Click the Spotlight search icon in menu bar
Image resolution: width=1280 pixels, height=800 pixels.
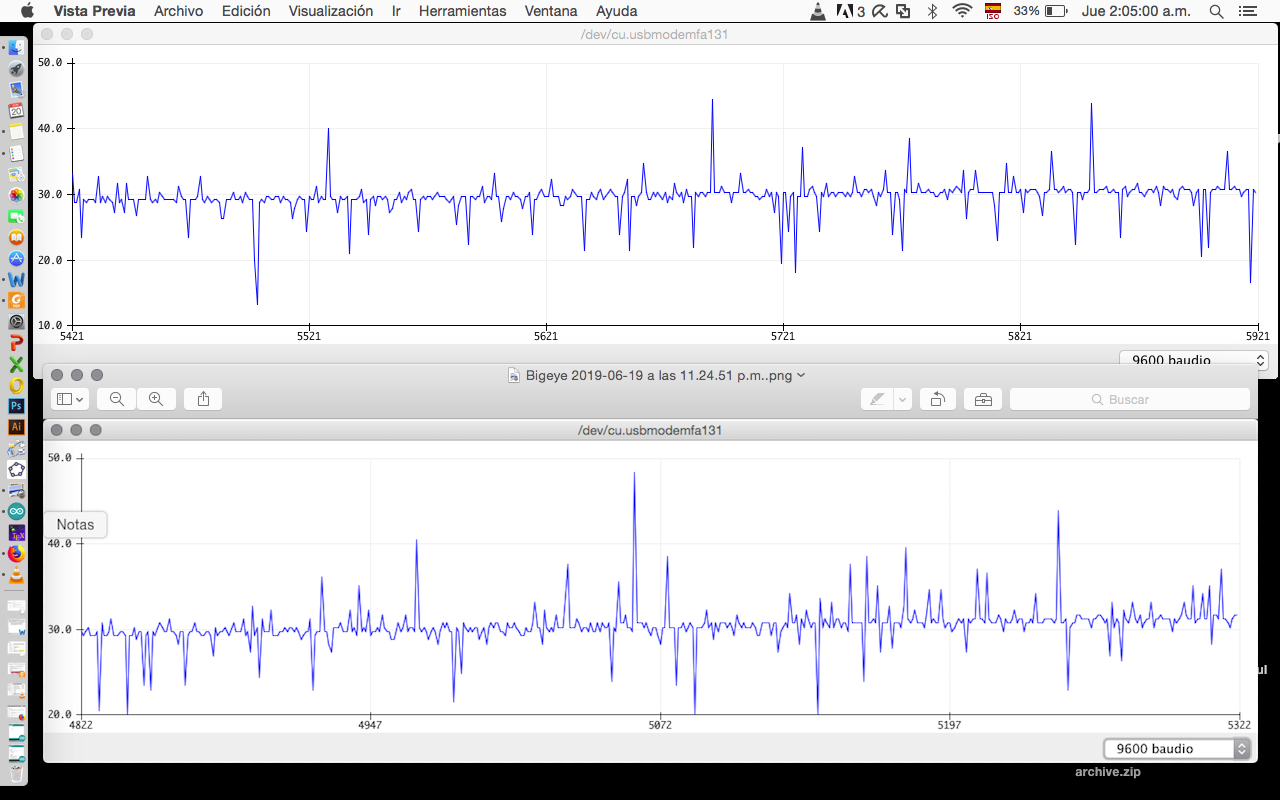[x=1216, y=11]
